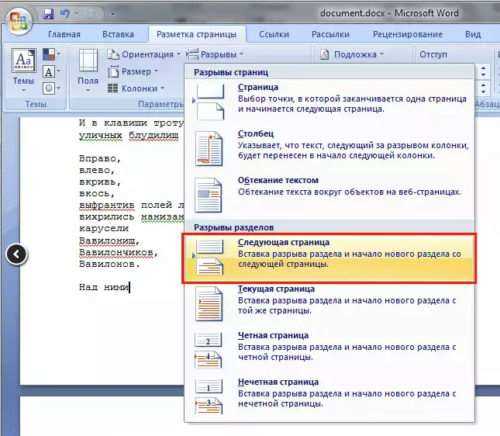The width and height of the screenshot is (500, 436).
Task: Click the misspelled word 'блудилищ'
Action: [x=153, y=135]
